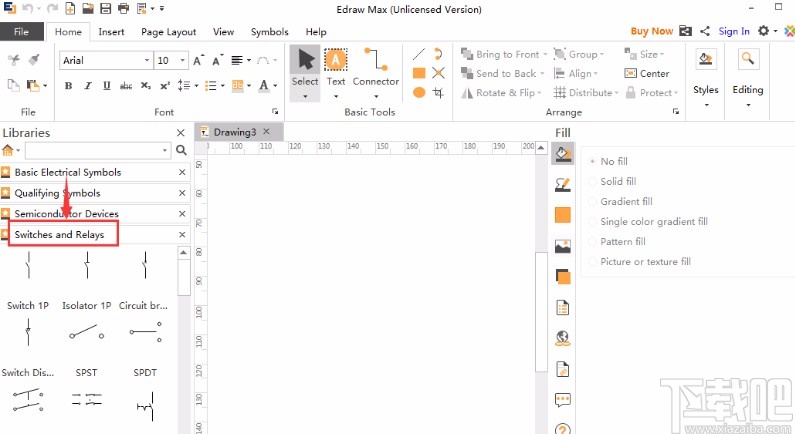Select the arc drawing tool
This screenshot has height=434, width=795.
439,54
